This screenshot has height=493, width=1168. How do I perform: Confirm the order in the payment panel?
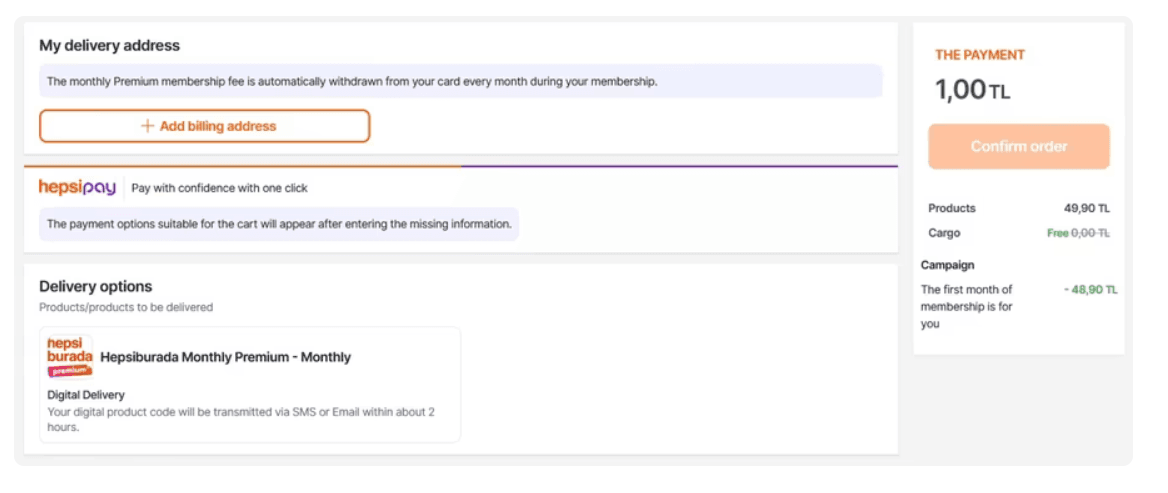pos(1018,147)
